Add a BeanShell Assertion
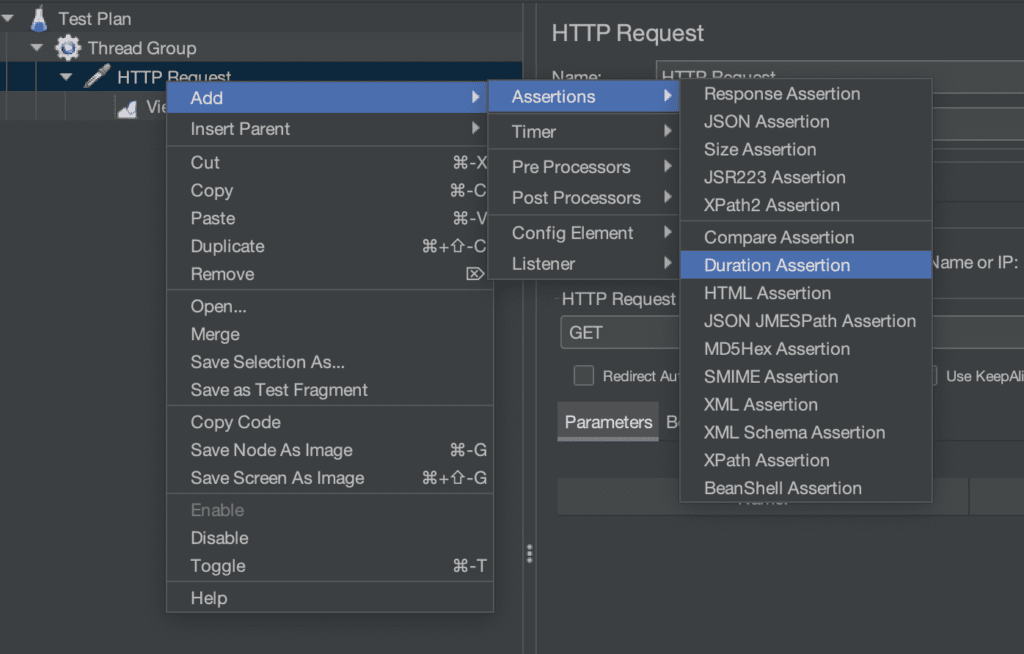 coord(806,488)
